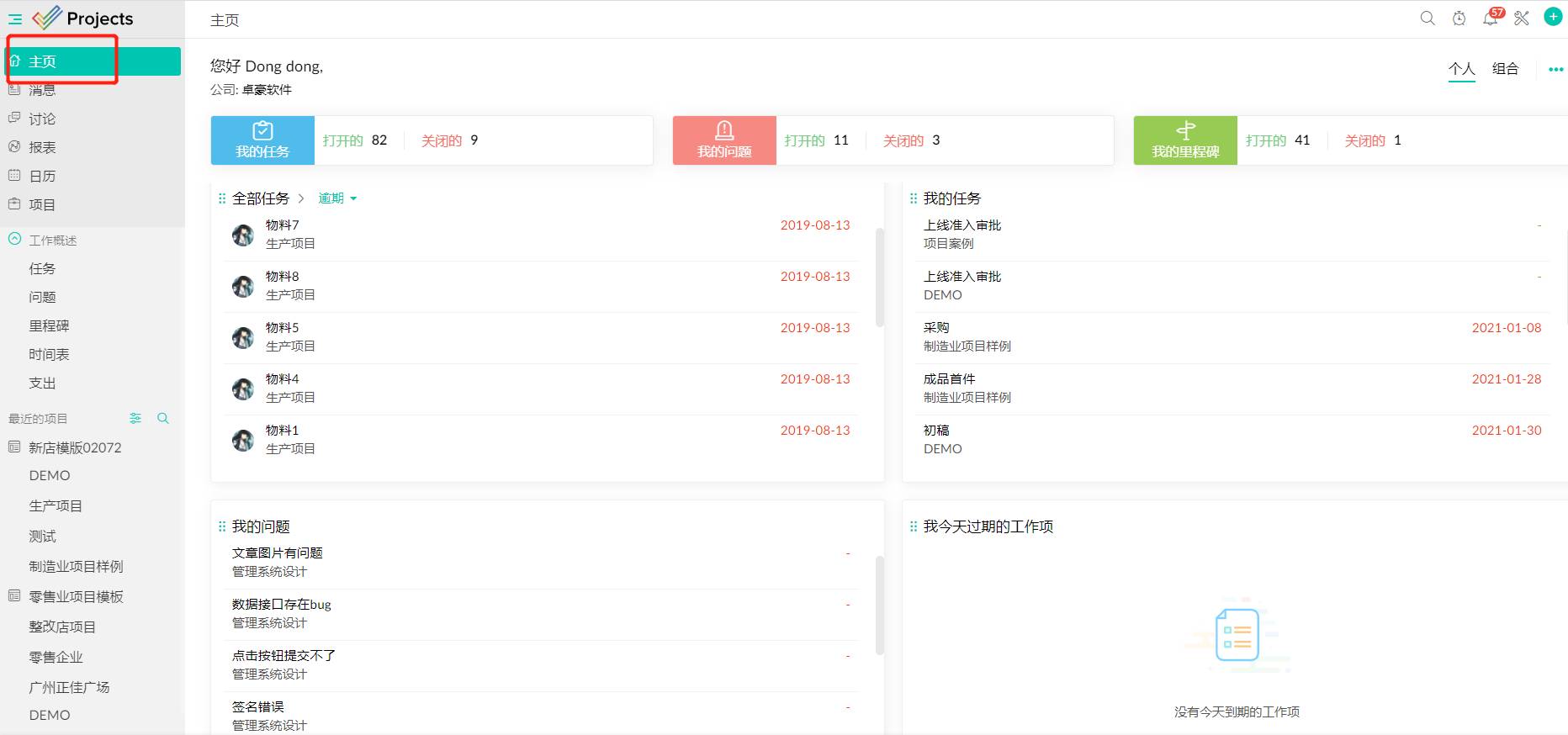This screenshot has width=1568, height=735.
Task: Open the three-dot more options menu
Action: [x=1555, y=69]
